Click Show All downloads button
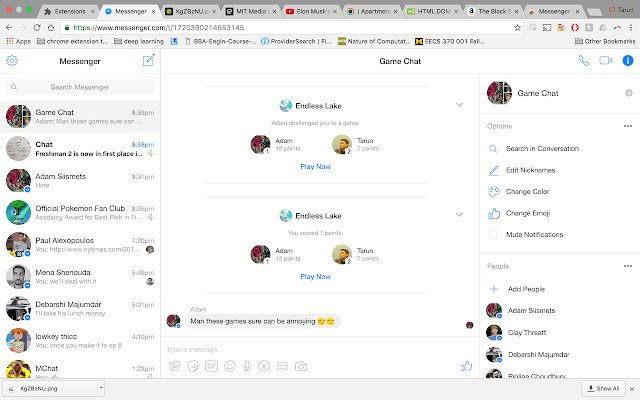 click(603, 388)
